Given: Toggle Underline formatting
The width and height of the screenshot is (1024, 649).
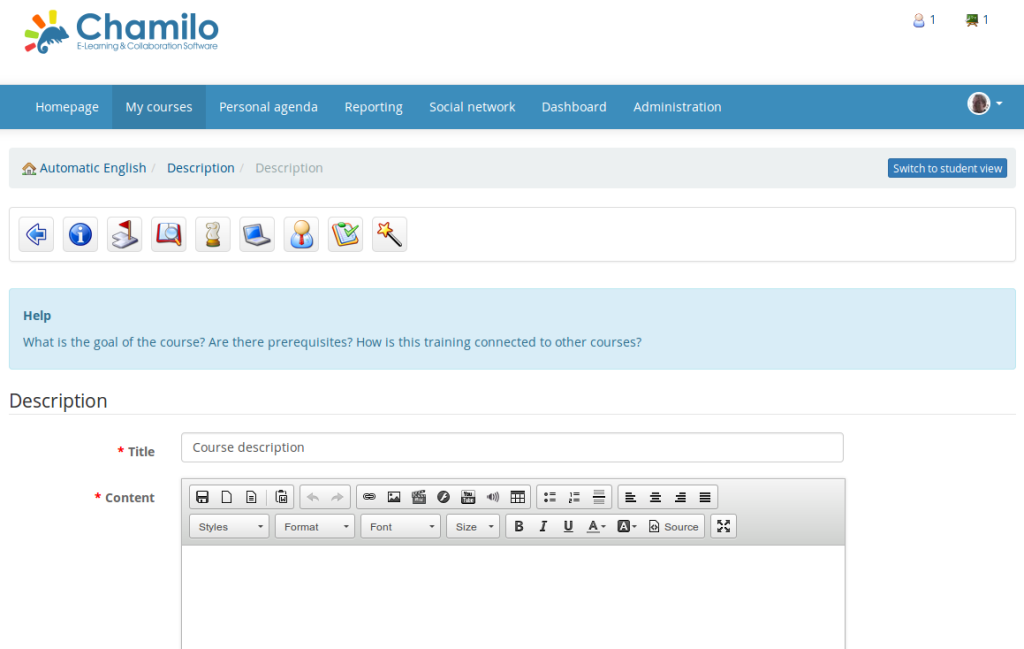Looking at the screenshot, I should coord(568,526).
